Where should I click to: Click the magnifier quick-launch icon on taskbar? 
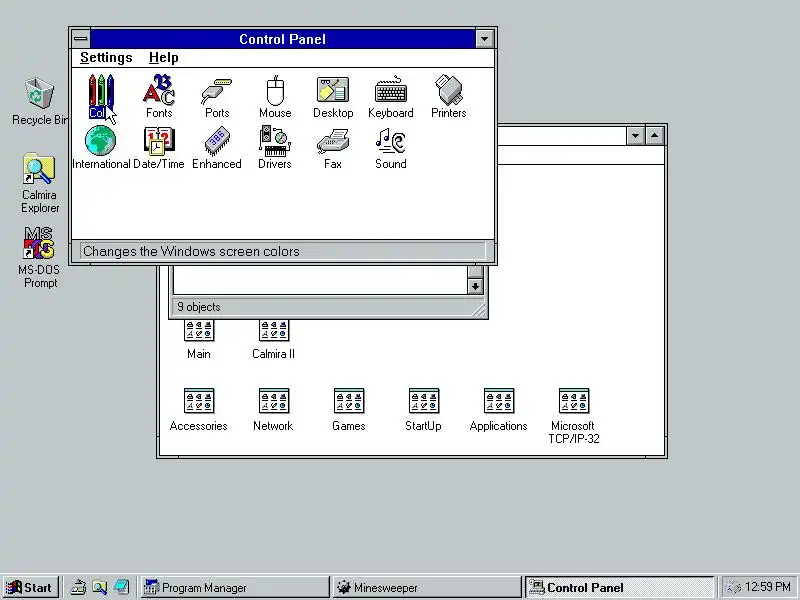(x=99, y=588)
